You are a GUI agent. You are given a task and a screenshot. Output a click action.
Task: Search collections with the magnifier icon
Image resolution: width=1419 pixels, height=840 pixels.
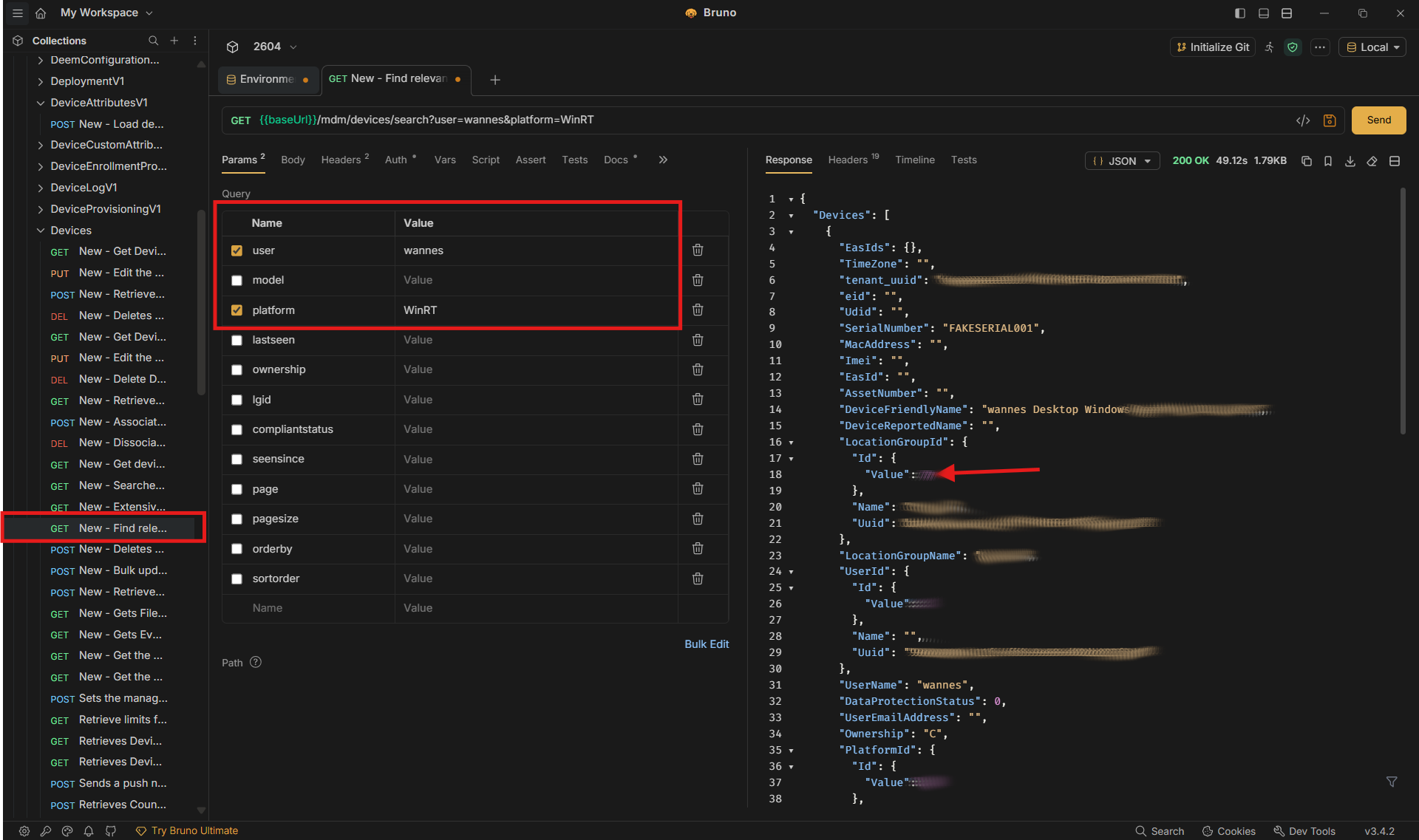pos(153,41)
